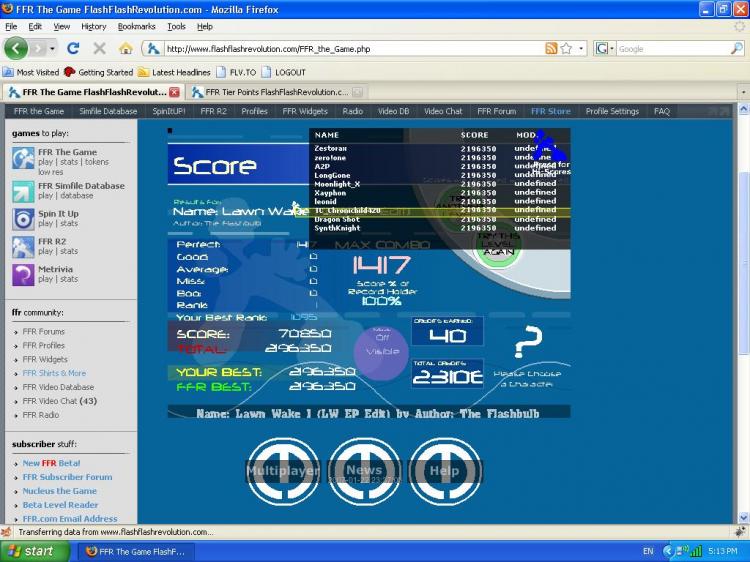
Task: Open the Most Visited bookmark folder
Action: click(x=32, y=72)
